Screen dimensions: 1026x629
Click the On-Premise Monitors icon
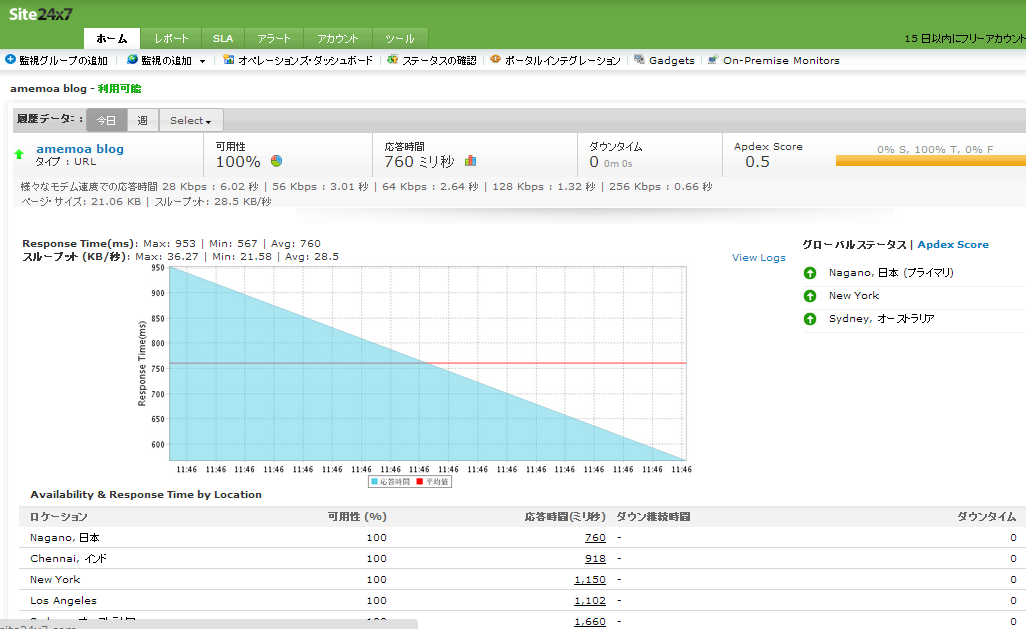712,60
